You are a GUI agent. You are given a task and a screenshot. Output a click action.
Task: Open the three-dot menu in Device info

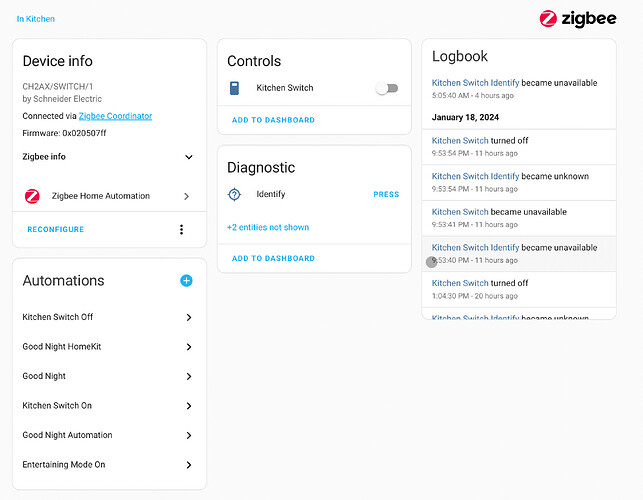tap(181, 229)
